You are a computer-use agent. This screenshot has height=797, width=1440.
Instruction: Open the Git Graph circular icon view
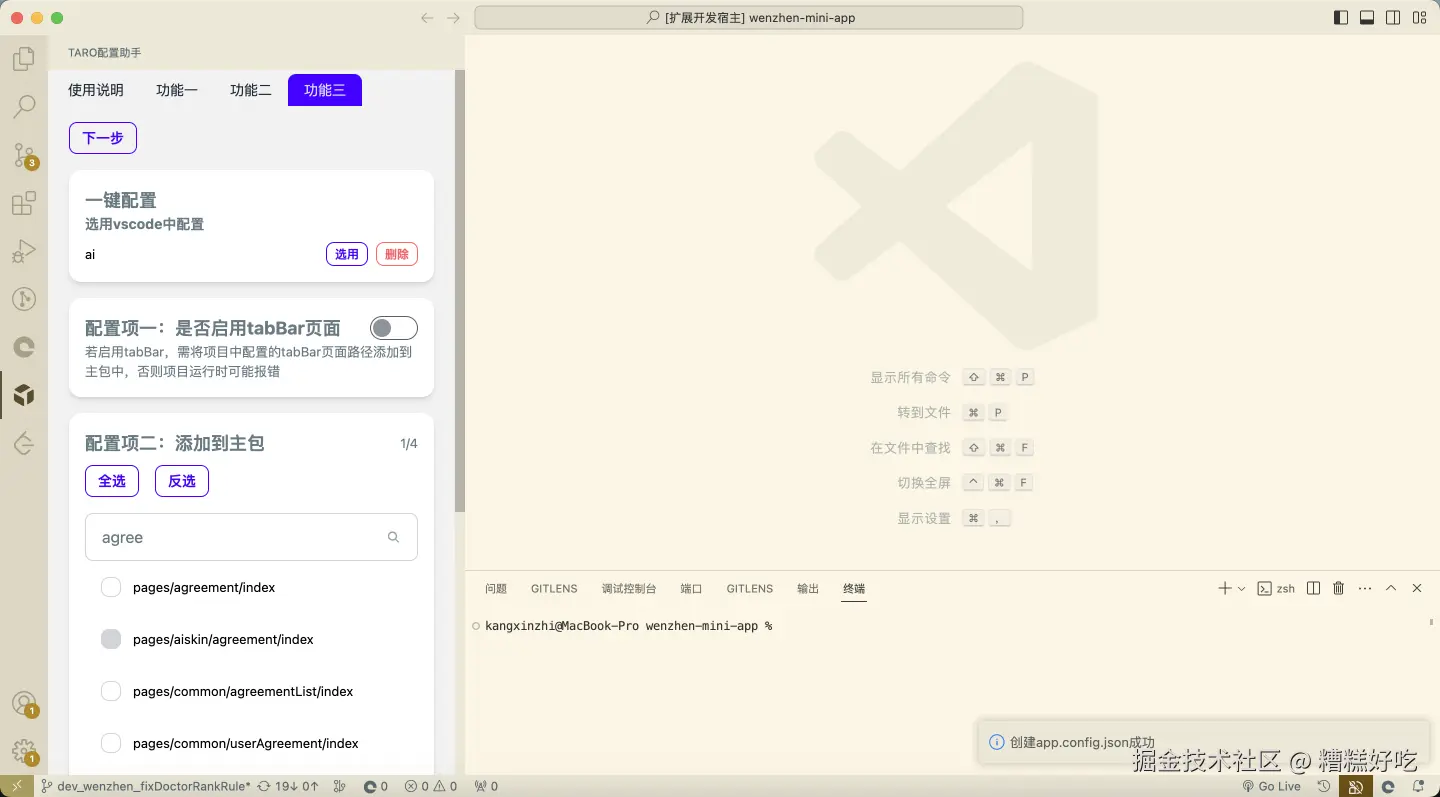click(x=24, y=299)
